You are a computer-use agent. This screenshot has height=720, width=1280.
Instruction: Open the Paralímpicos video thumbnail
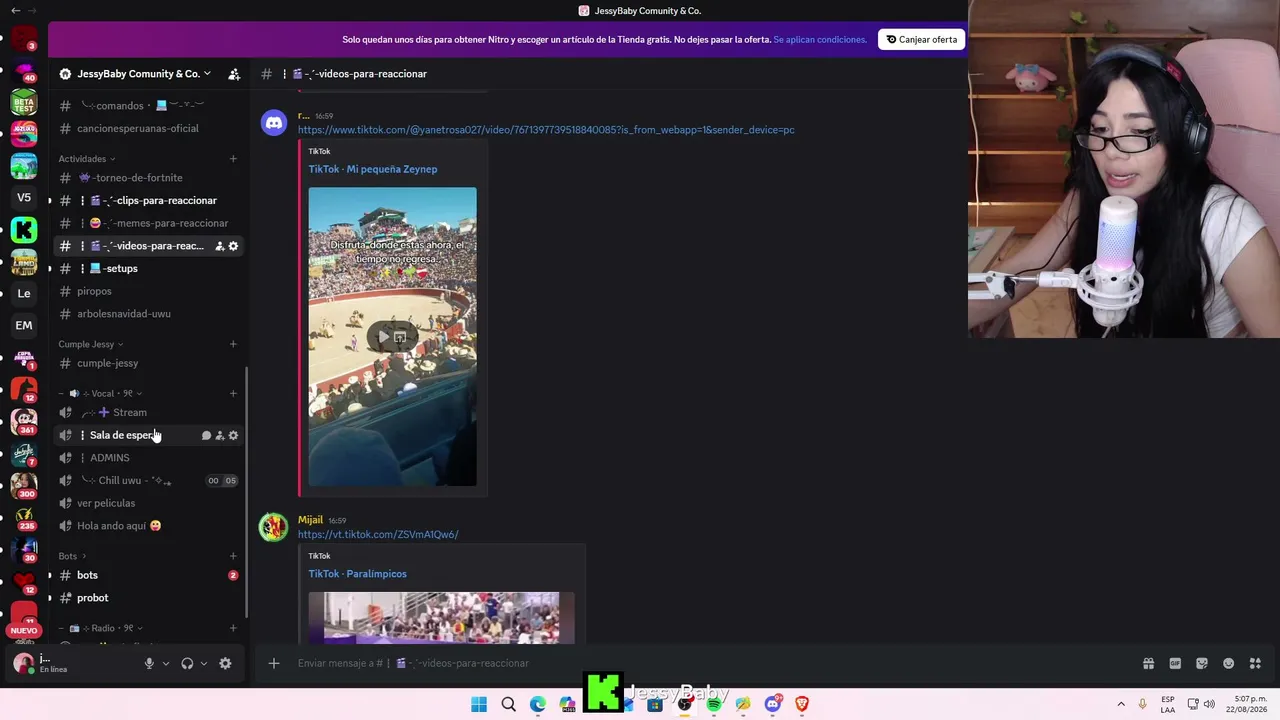click(x=441, y=617)
